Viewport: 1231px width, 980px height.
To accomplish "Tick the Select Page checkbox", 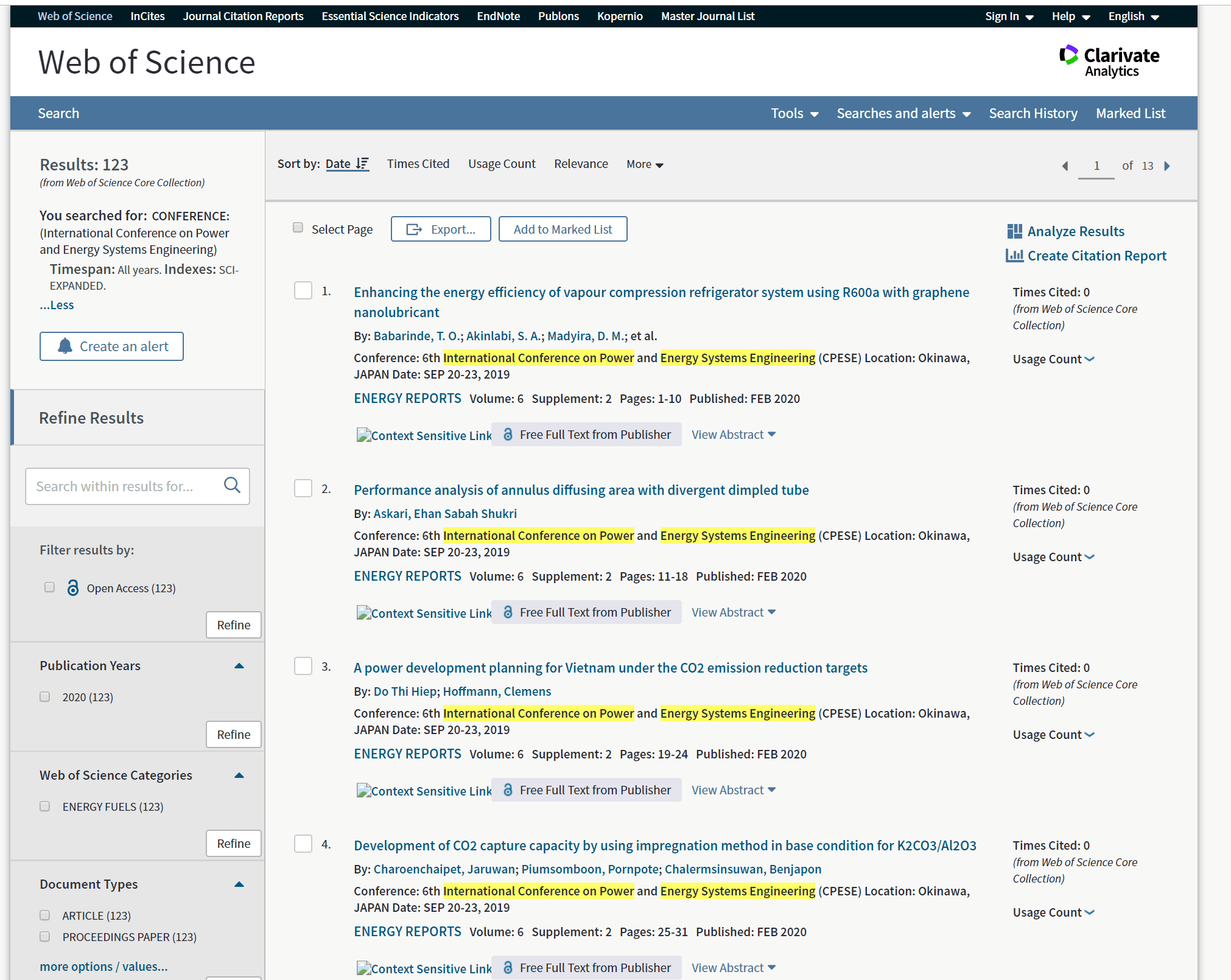I will pos(298,228).
